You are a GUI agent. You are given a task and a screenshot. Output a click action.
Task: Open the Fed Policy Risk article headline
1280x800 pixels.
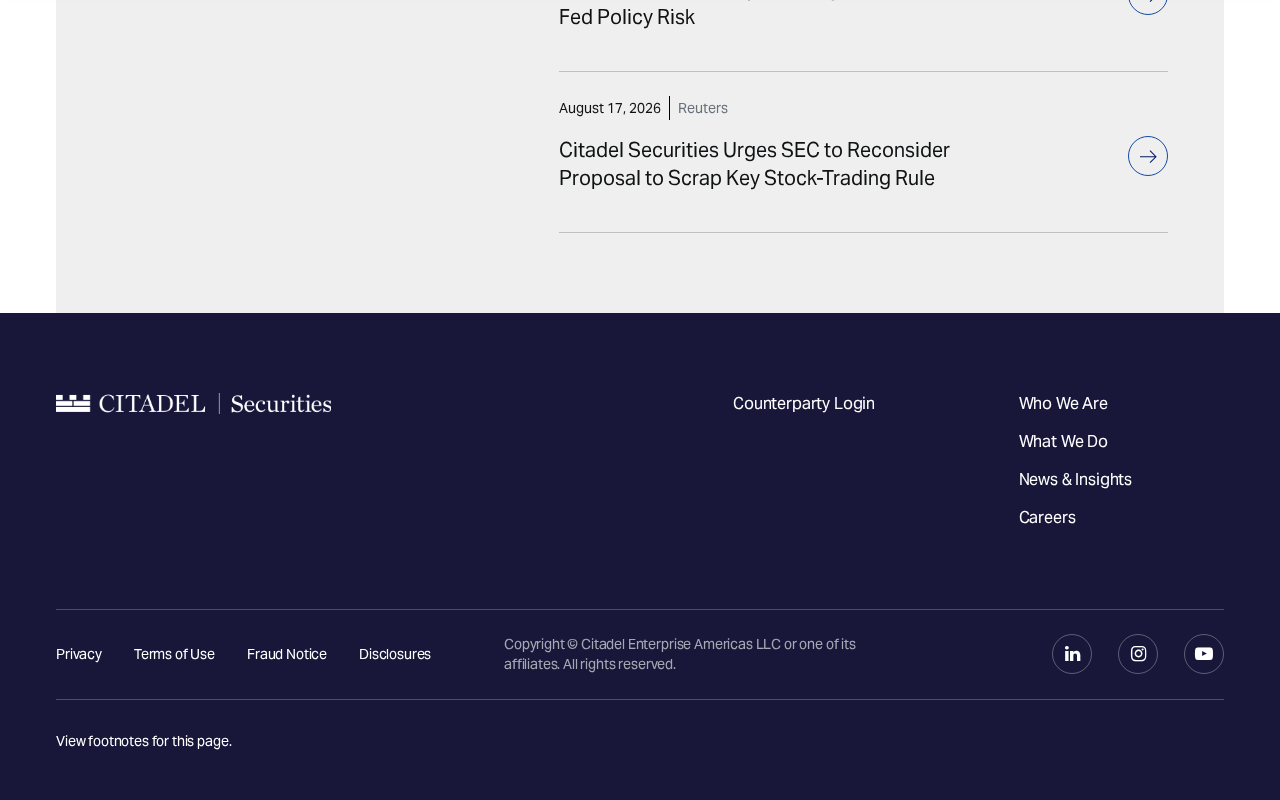coord(627,15)
